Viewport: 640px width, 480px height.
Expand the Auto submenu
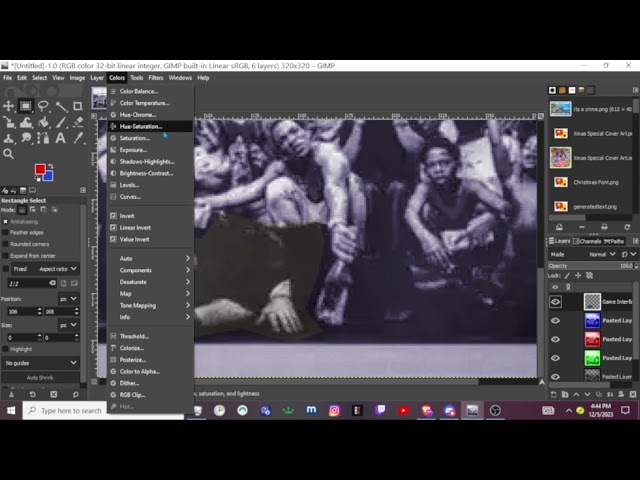(150, 258)
